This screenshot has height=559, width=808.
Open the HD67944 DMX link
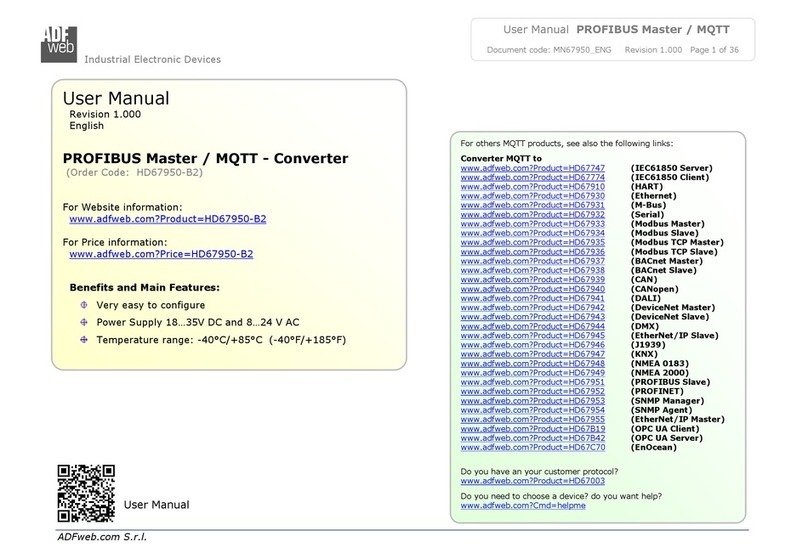tap(533, 326)
